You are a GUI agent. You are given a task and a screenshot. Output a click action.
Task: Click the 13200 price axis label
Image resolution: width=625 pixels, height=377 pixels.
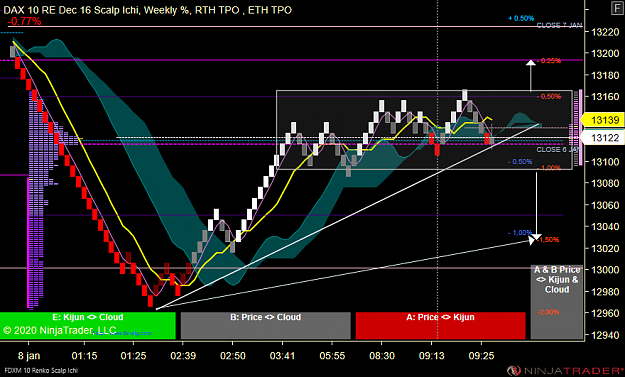click(605, 53)
